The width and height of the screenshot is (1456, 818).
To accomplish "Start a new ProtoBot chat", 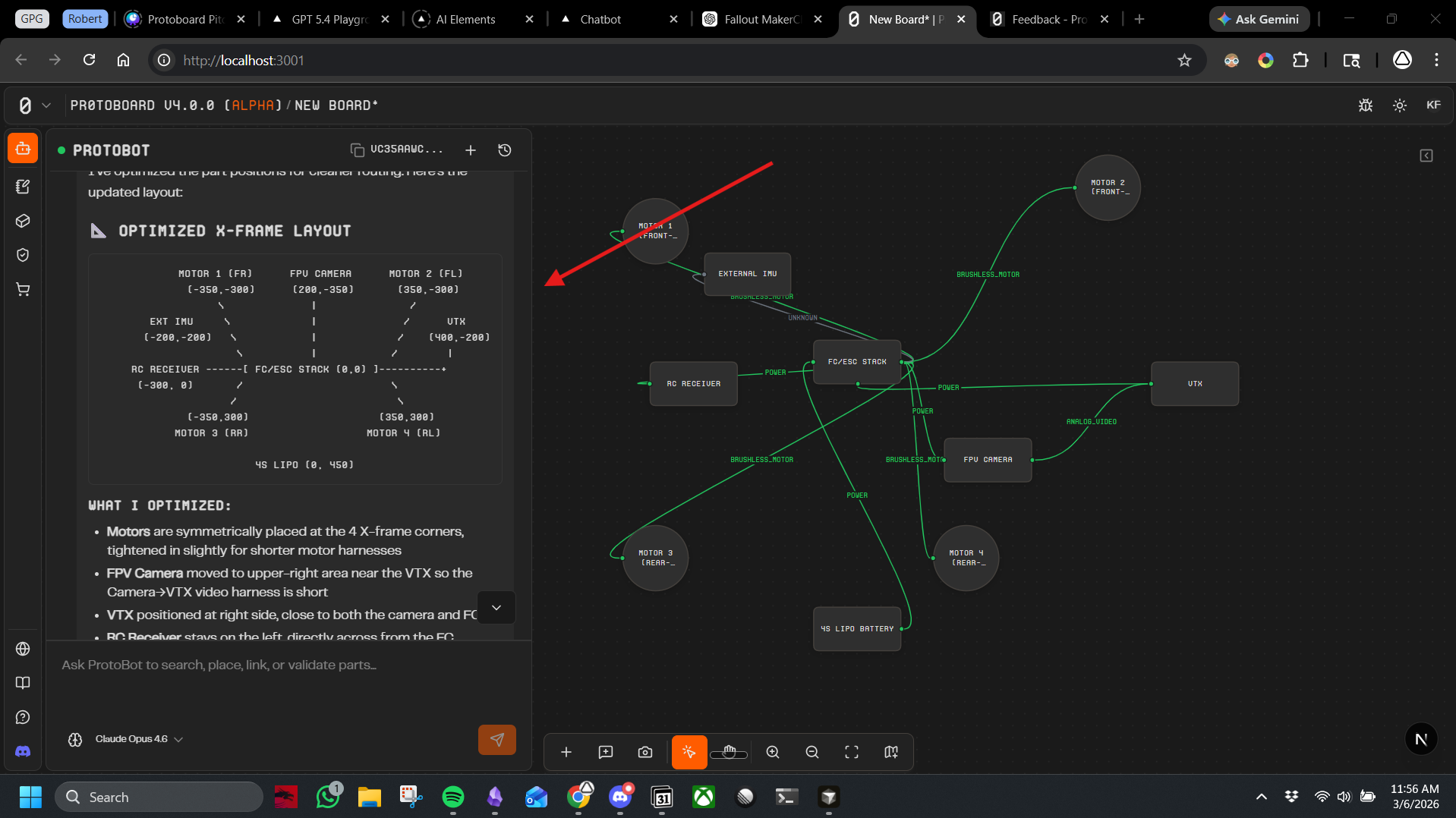I will coord(471,150).
